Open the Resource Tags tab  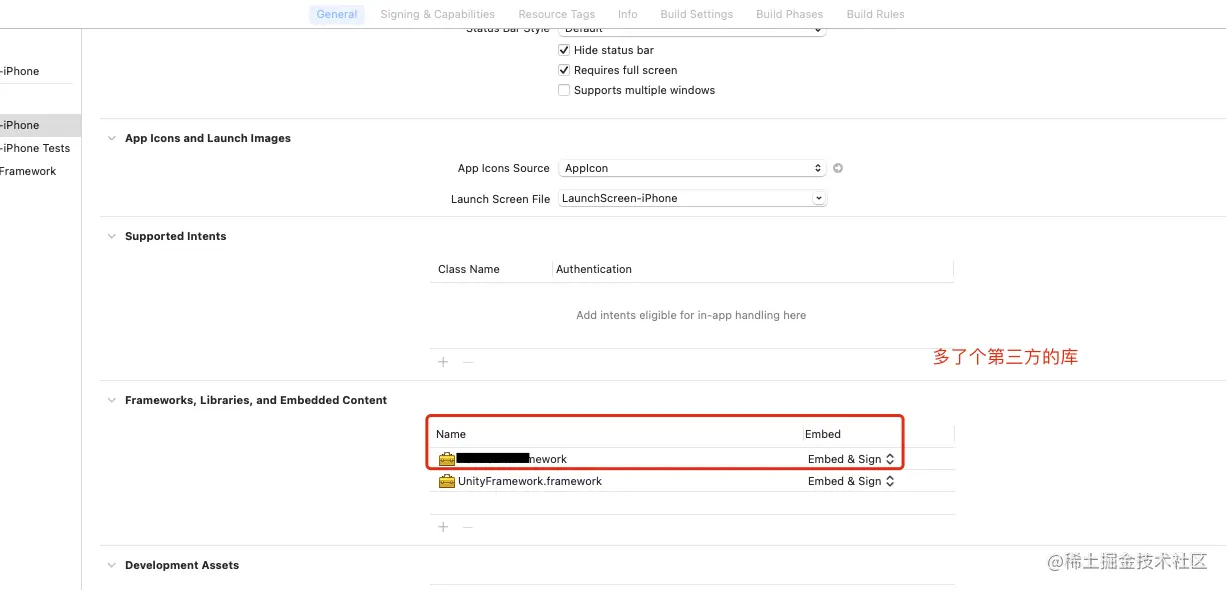pyautogui.click(x=556, y=14)
